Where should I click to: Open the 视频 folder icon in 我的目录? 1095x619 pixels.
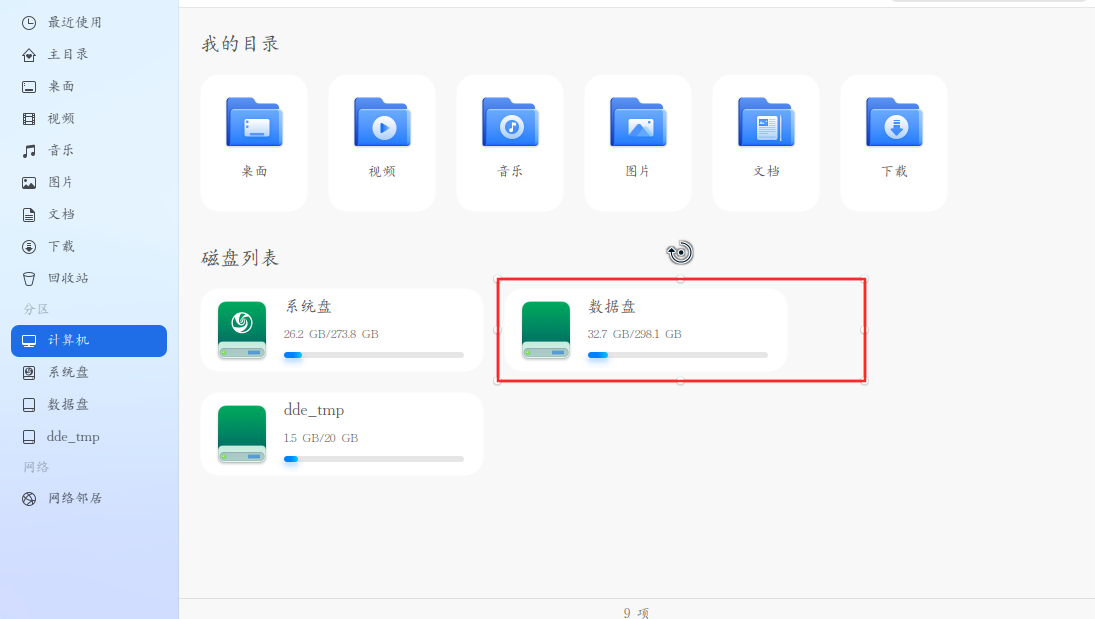click(382, 122)
